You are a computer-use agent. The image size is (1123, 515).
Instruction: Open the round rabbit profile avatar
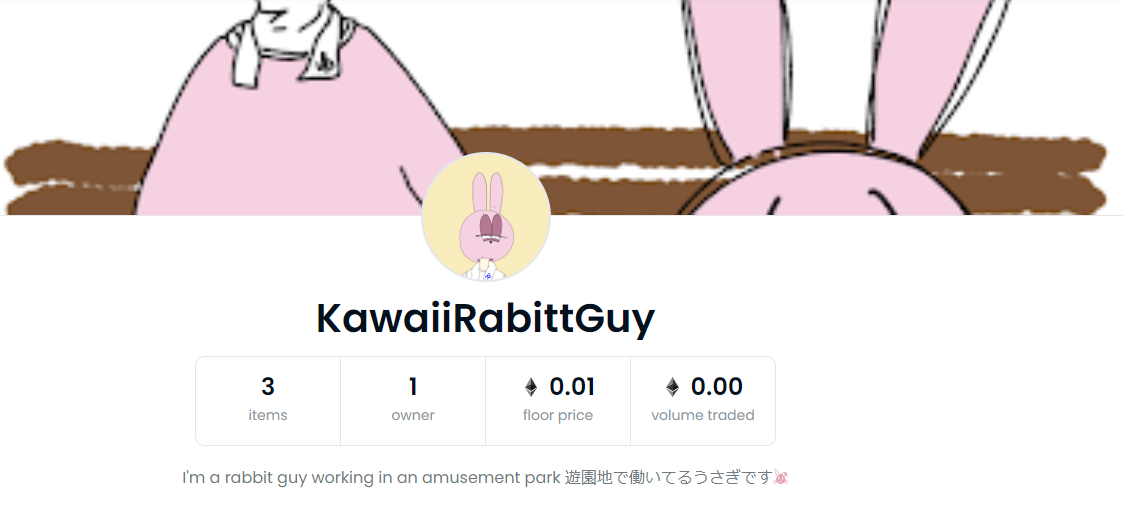(486, 216)
